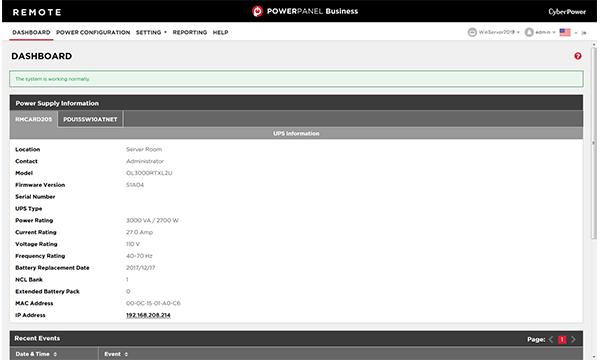Image resolution: width=600 pixels, height=360 pixels.
Task: Click the Power Rating value 3000 VA / 2700 W
Action: tap(152, 220)
